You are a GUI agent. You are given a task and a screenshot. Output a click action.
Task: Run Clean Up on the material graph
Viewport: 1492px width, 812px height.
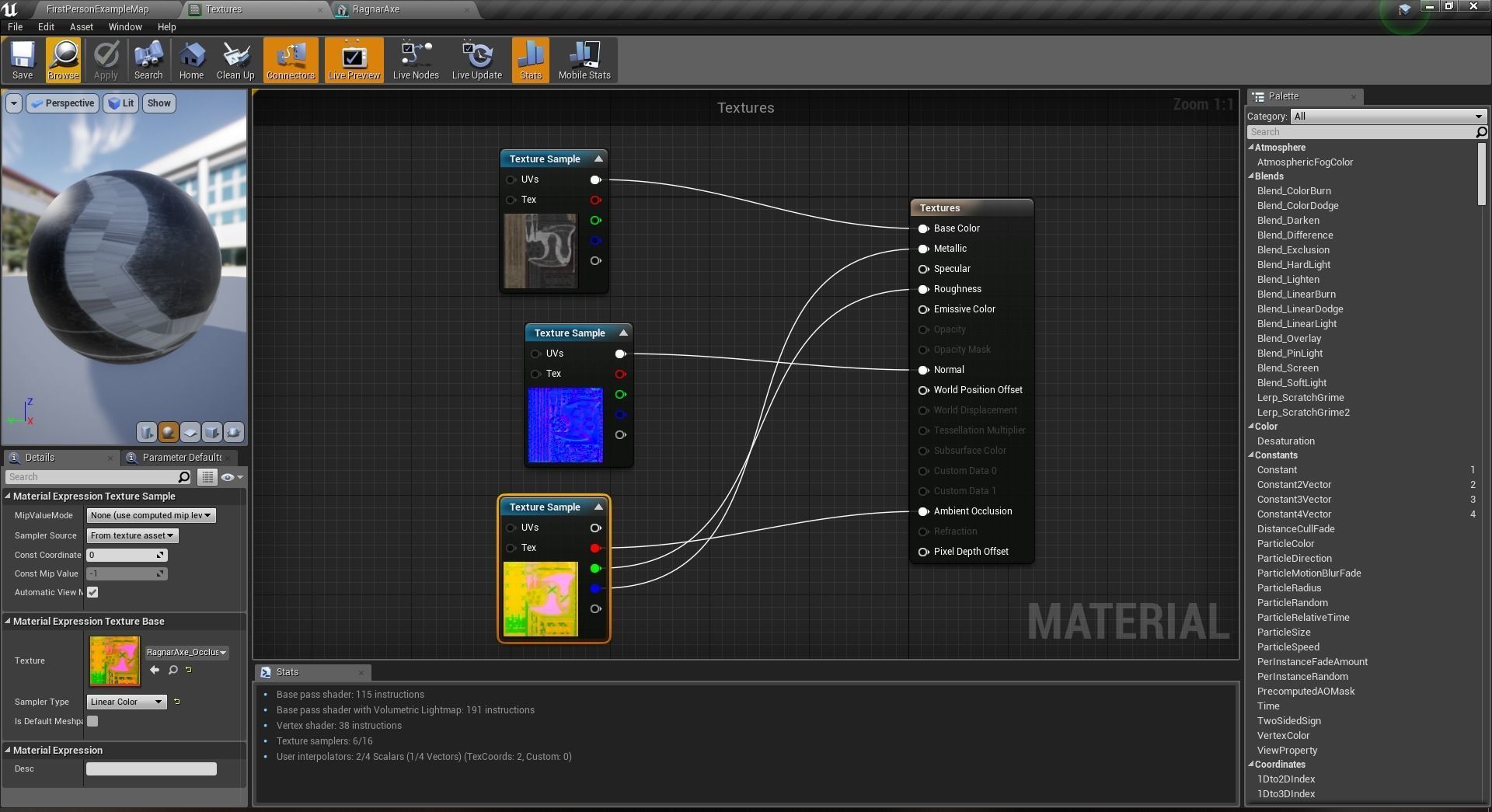tap(235, 60)
